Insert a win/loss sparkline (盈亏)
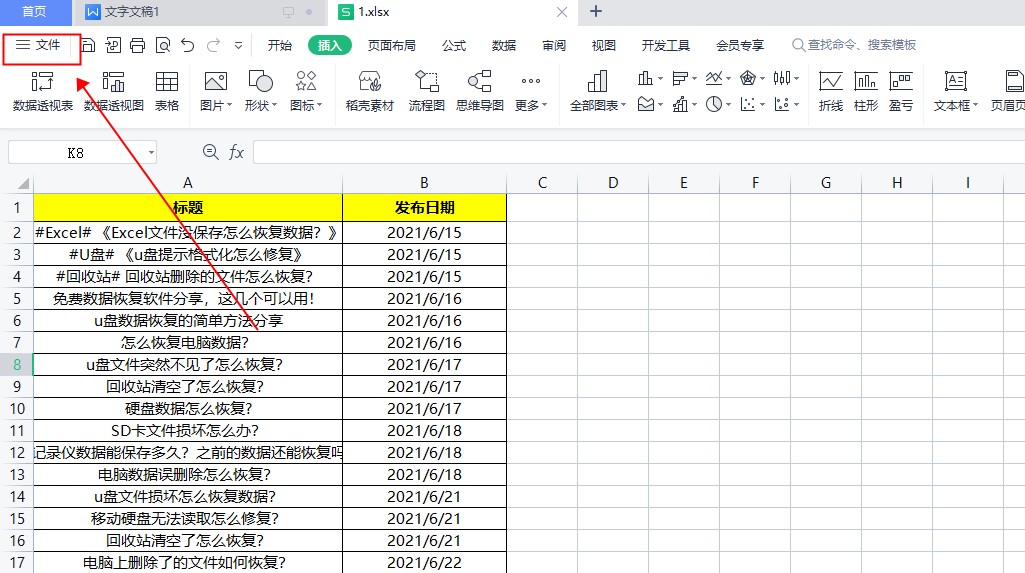 pos(900,82)
